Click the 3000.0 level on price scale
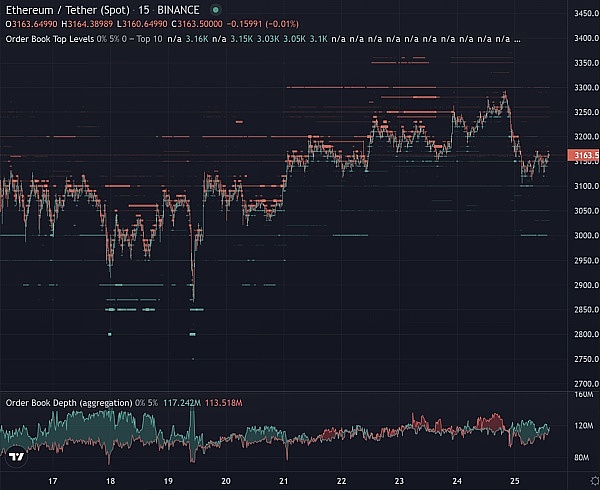This screenshot has height=490, width=600. (x=582, y=236)
